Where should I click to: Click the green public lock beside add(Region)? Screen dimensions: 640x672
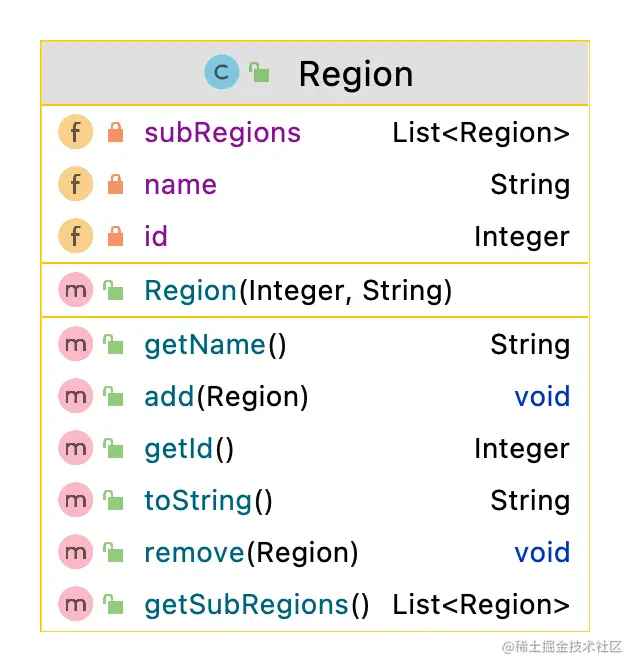[114, 397]
